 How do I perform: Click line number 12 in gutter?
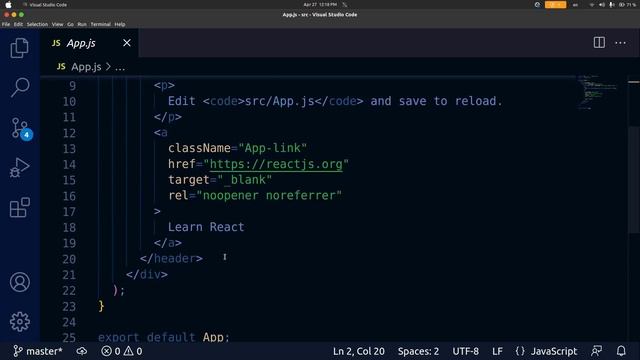(x=69, y=133)
